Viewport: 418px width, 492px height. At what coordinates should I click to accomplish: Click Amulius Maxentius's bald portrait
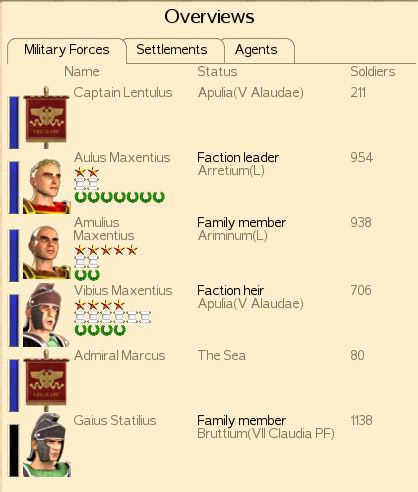click(x=46, y=252)
